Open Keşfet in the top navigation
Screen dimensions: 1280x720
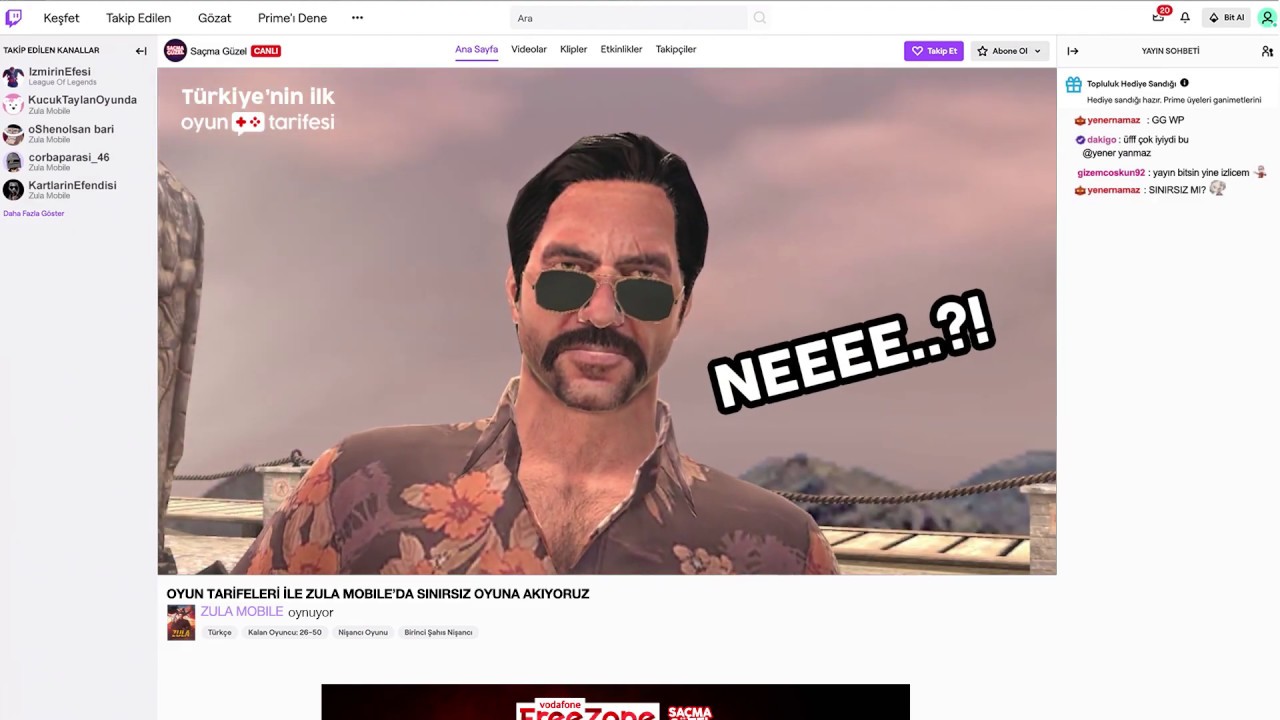[x=61, y=18]
